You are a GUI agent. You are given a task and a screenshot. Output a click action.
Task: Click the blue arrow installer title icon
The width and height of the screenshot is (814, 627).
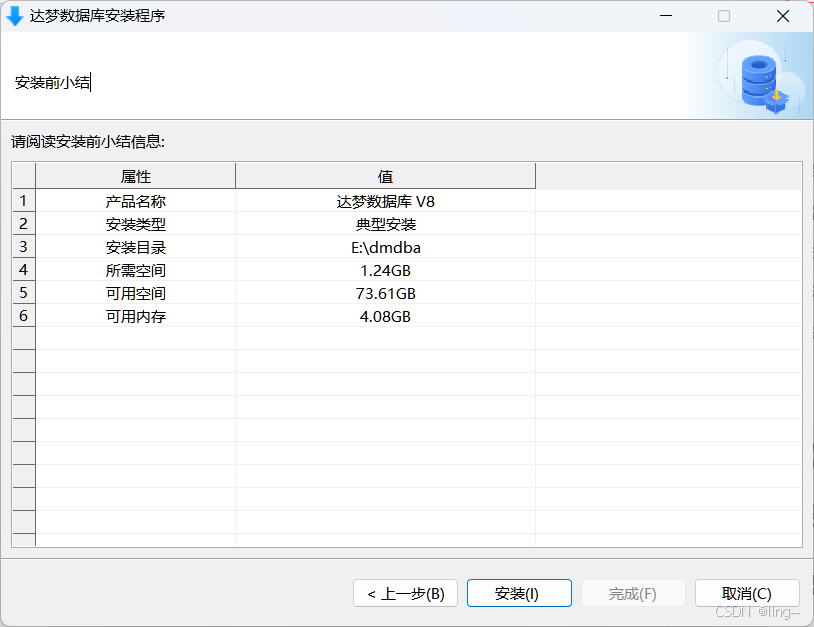pos(15,16)
